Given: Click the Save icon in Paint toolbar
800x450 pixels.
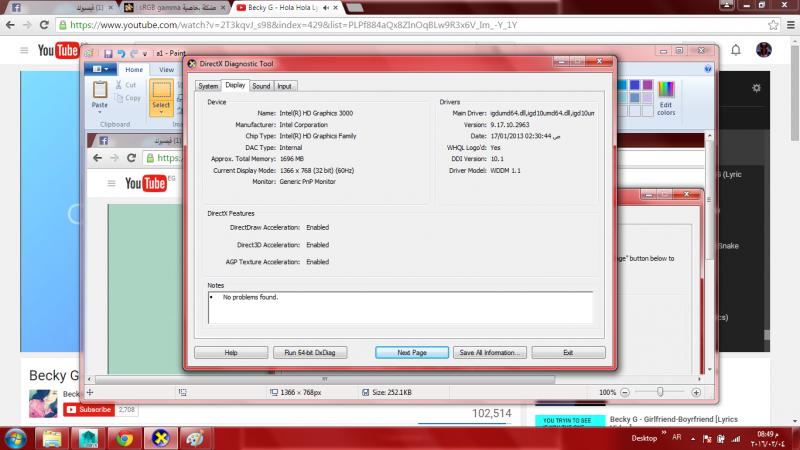Looking at the screenshot, I should pyautogui.click(x=108, y=54).
